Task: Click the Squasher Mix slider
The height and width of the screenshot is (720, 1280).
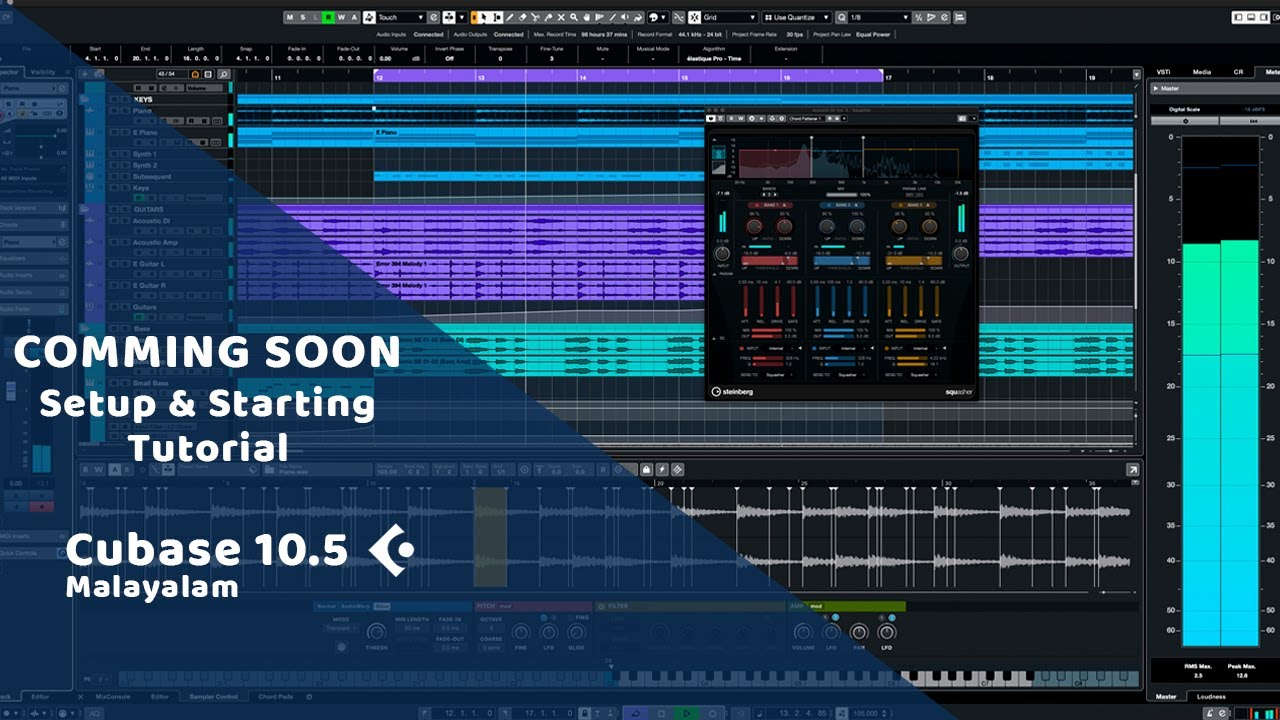Action: click(842, 195)
